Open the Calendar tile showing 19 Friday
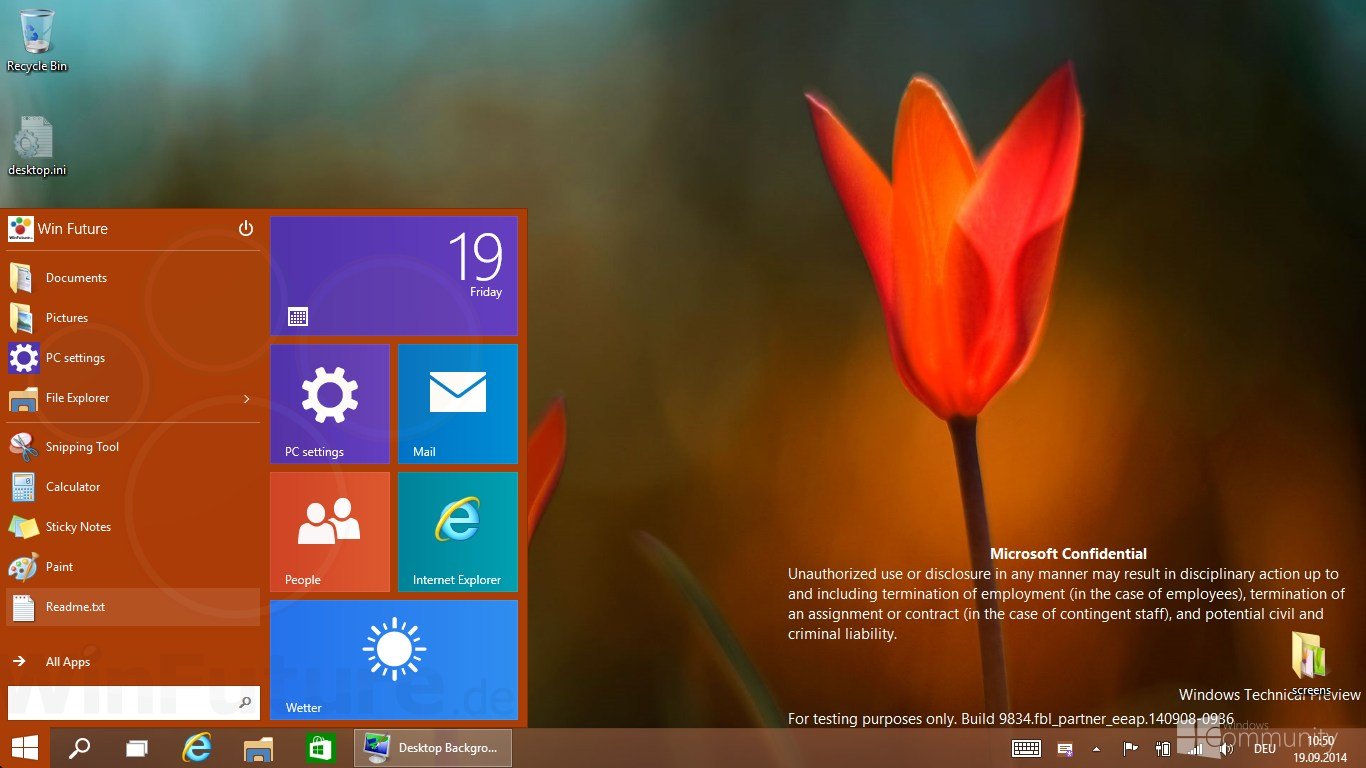Screen dimensions: 1366x768 [394, 276]
